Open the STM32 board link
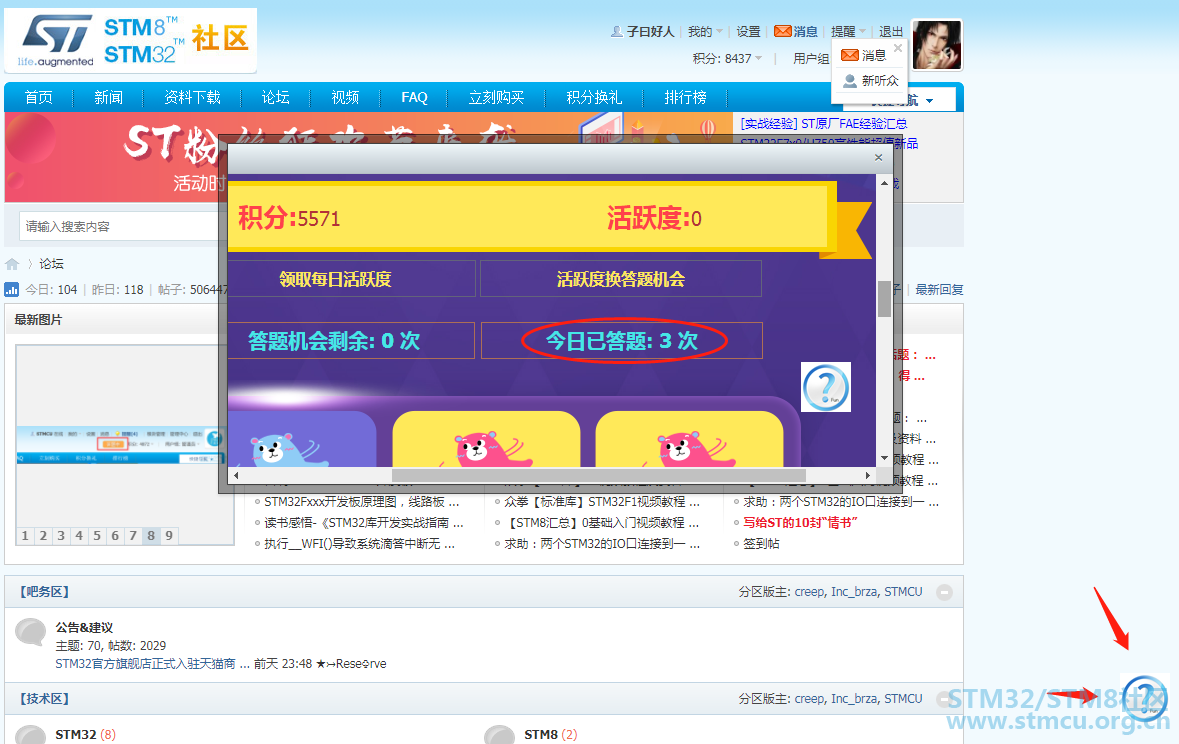The image size is (1179, 744). point(75,734)
